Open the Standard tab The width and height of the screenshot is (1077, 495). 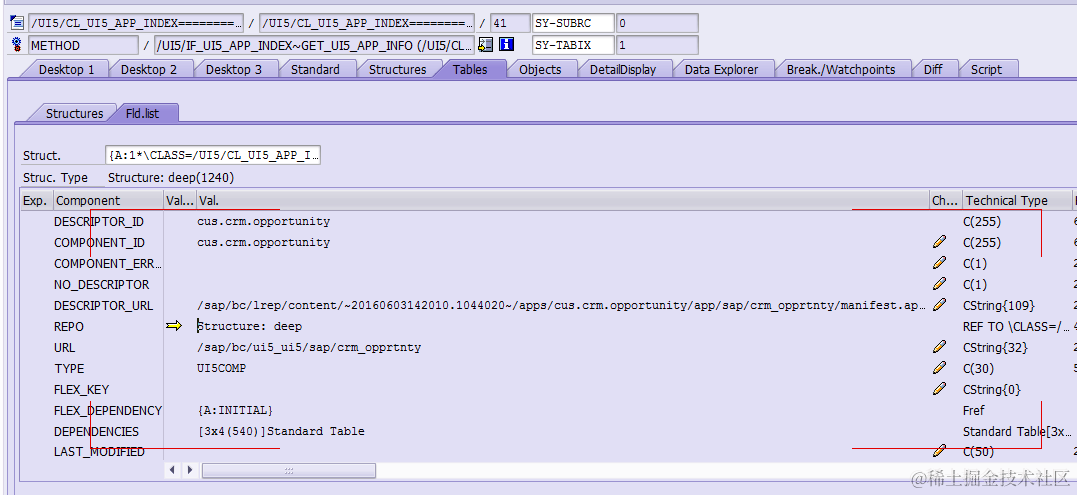coord(315,69)
